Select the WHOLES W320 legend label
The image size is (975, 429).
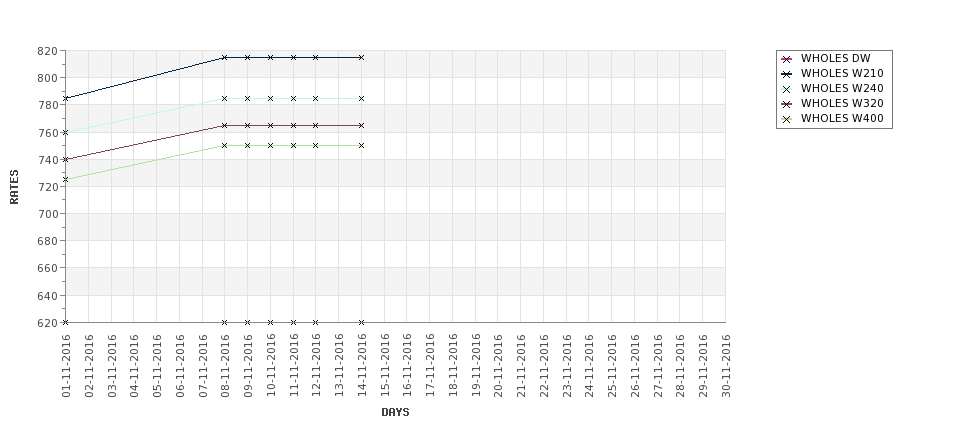(x=842, y=103)
